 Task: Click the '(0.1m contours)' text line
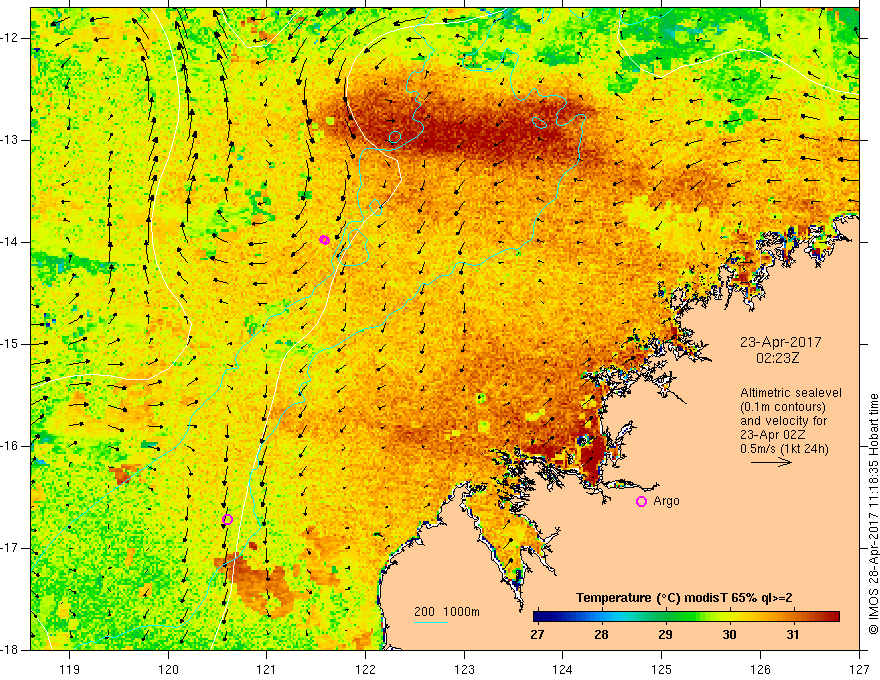point(783,407)
